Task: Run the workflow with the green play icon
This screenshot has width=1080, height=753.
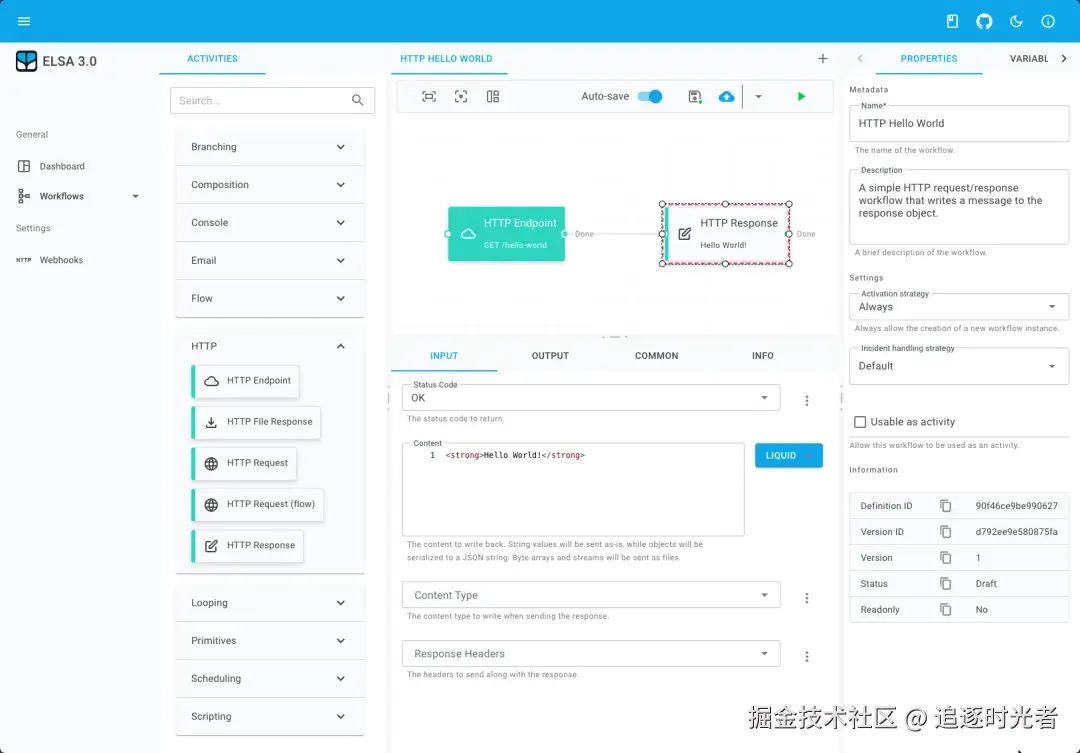Action: 801,96
